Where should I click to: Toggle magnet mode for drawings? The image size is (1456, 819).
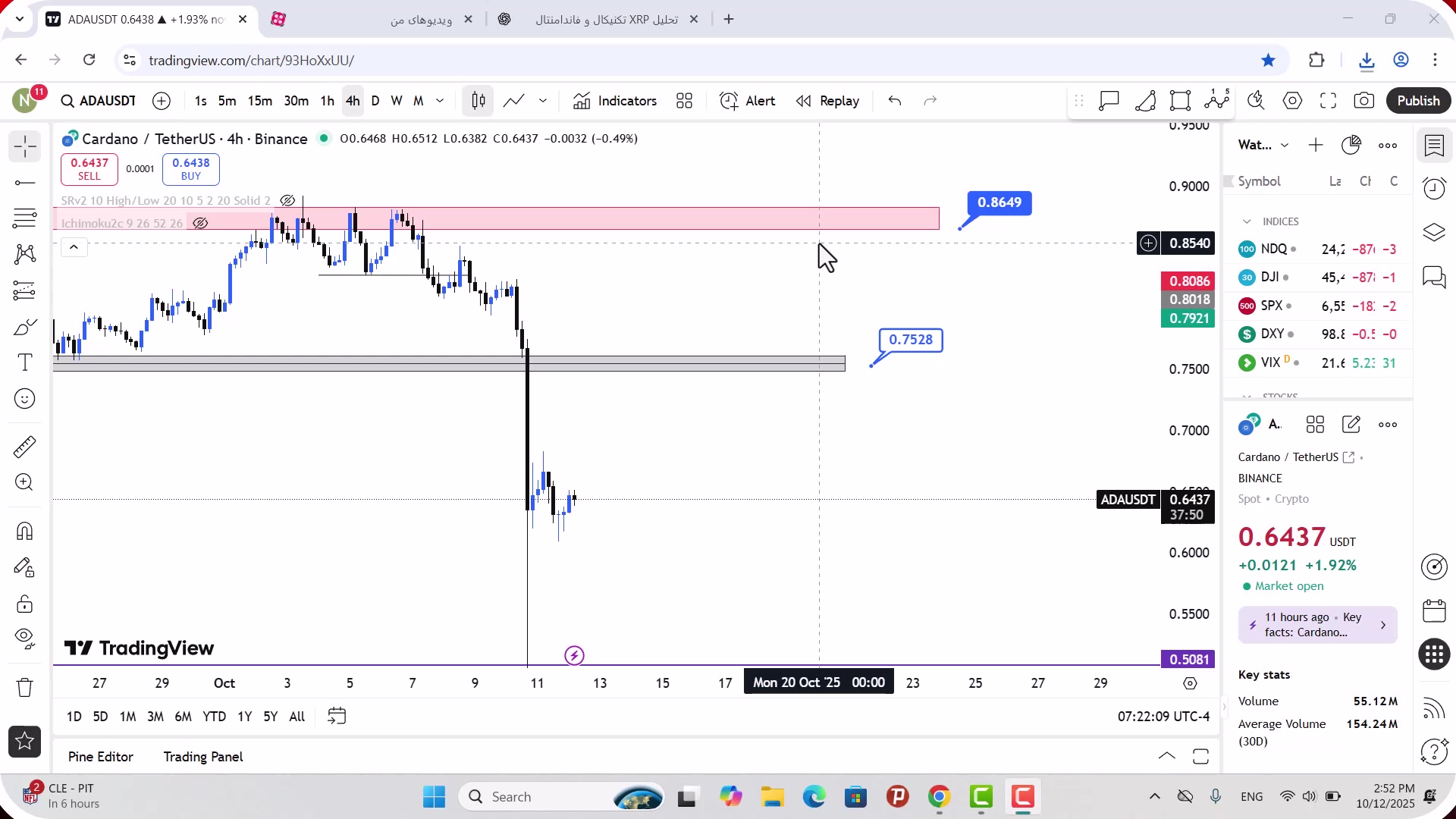point(24,531)
